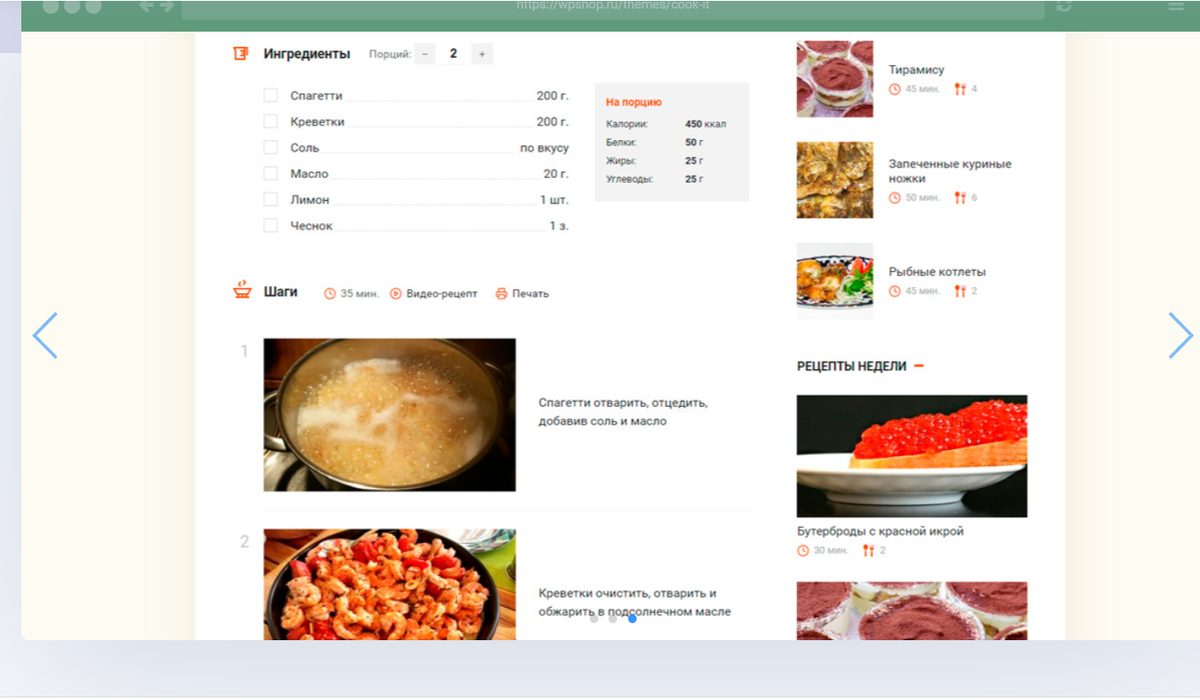Click the baked chicken legs thumbnail
The image size is (1200, 700).
(835, 180)
